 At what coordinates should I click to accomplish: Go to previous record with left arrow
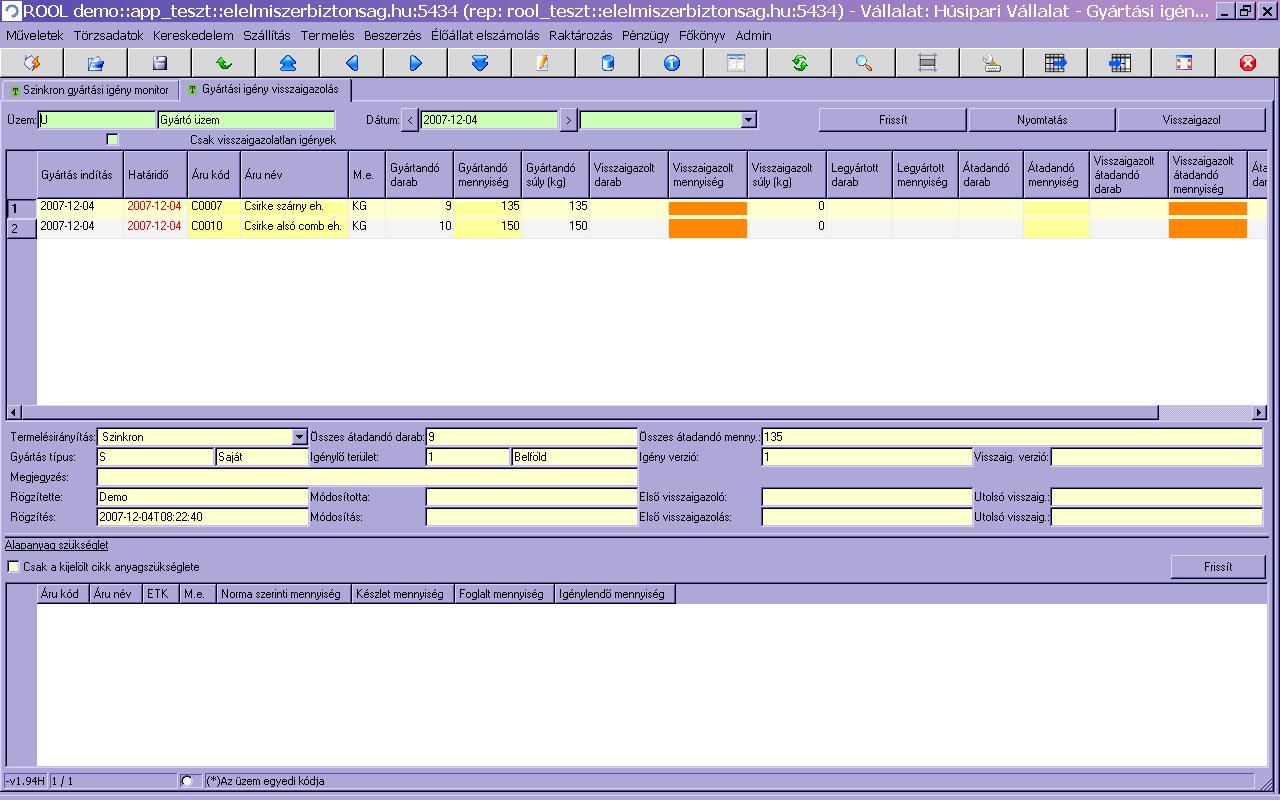(352, 63)
